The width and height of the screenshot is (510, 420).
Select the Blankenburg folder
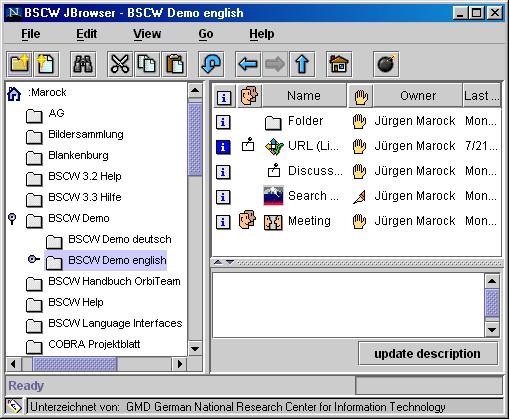(78, 155)
